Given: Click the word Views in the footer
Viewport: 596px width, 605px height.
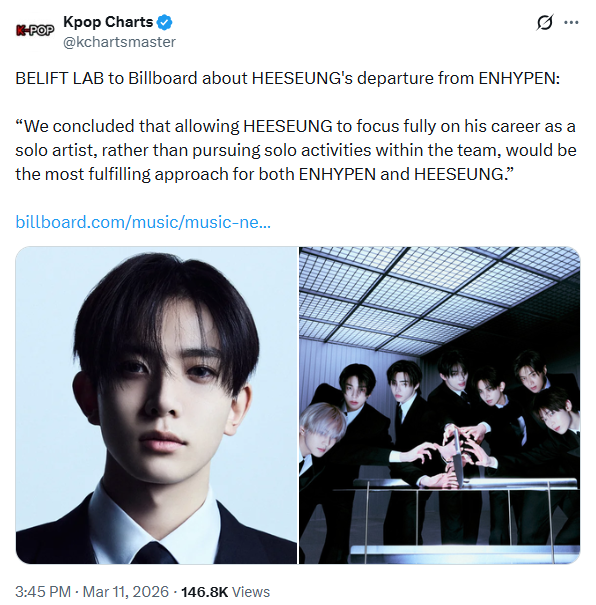Looking at the screenshot, I should click(x=251, y=592).
